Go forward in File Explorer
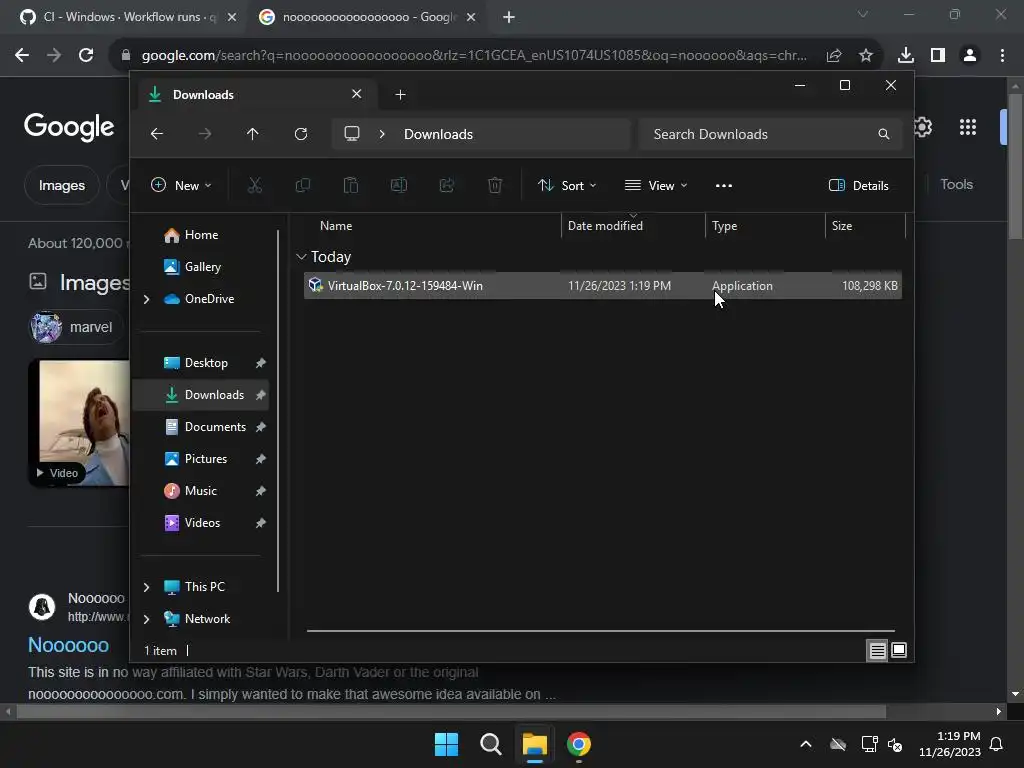The width and height of the screenshot is (1024, 768). click(205, 134)
